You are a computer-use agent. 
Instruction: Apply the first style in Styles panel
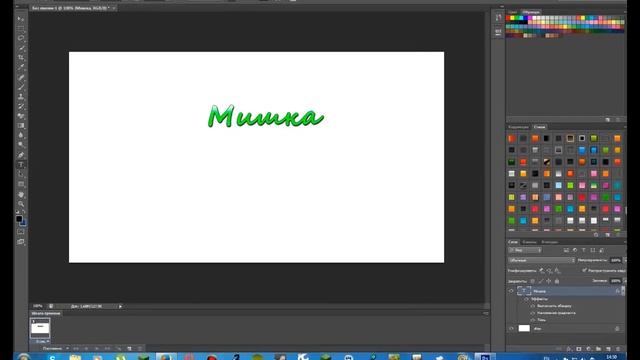[511, 138]
